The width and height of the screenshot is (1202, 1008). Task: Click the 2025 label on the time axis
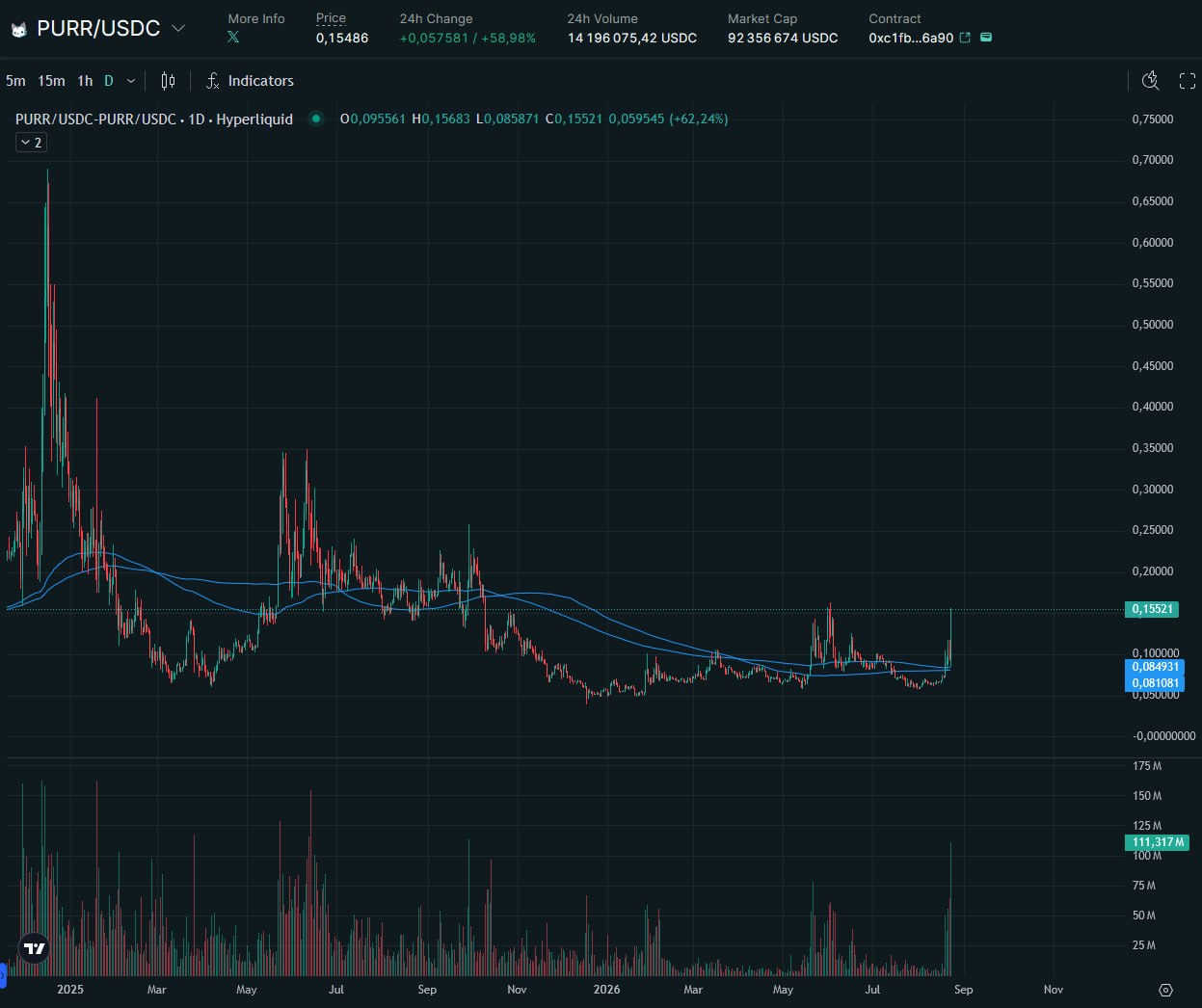coord(70,990)
